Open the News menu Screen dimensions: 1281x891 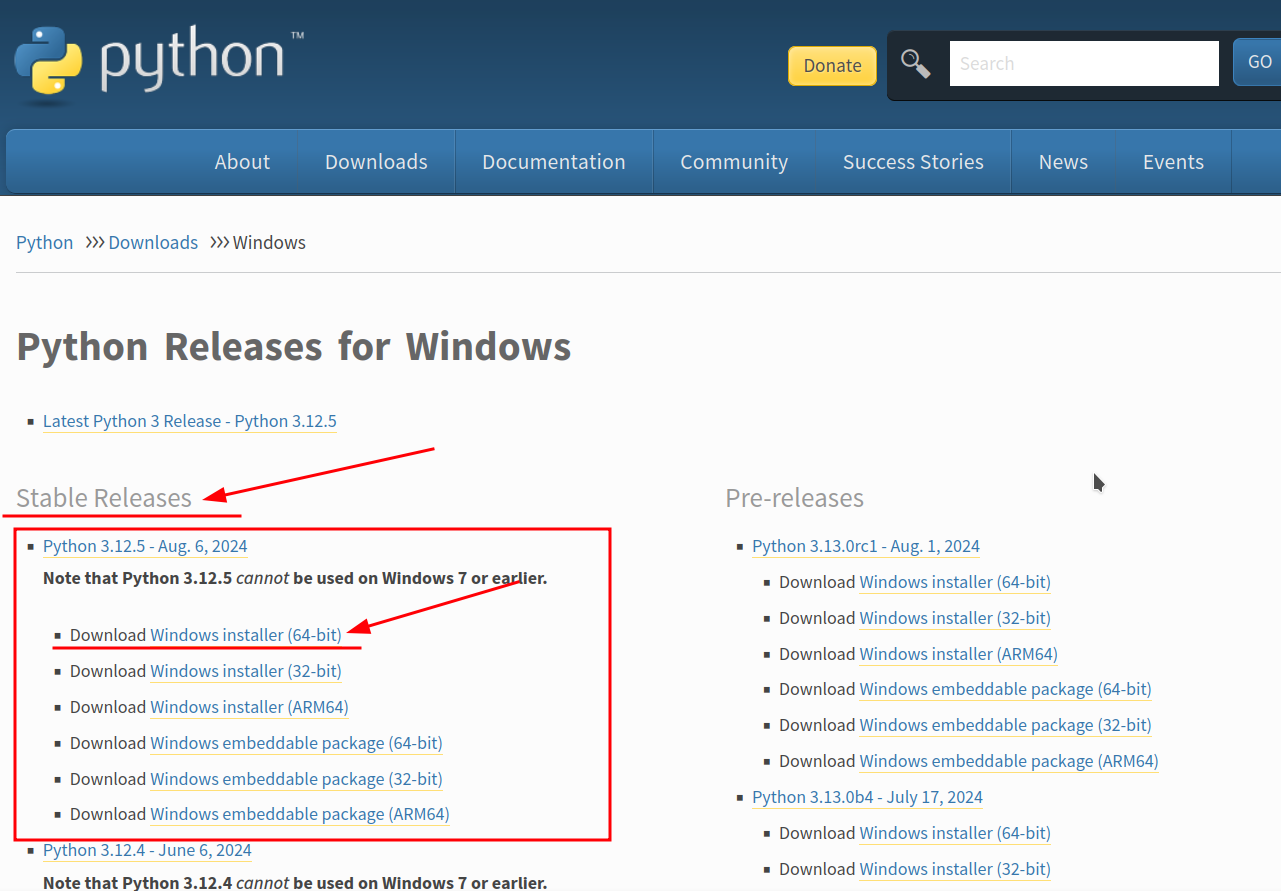[x=1063, y=162]
